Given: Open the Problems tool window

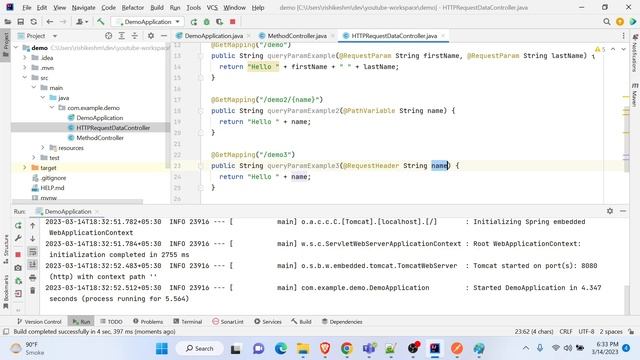Looking at the screenshot, I should 148,322.
